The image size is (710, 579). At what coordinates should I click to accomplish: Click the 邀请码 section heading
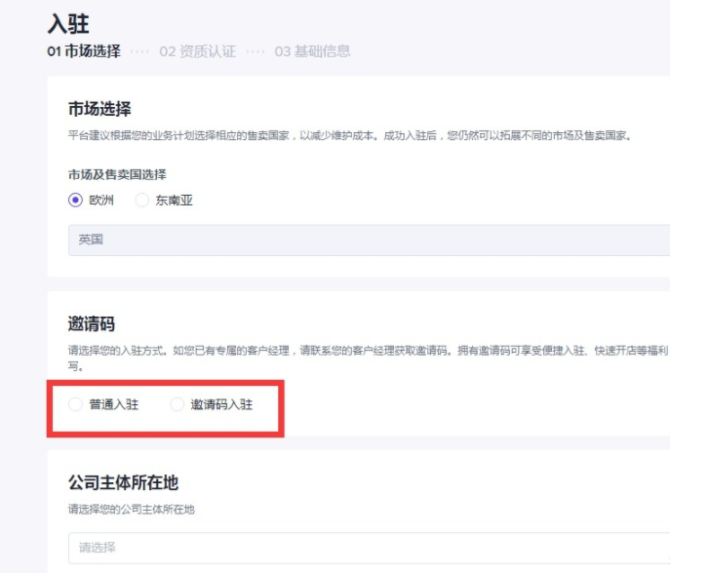click(91, 324)
